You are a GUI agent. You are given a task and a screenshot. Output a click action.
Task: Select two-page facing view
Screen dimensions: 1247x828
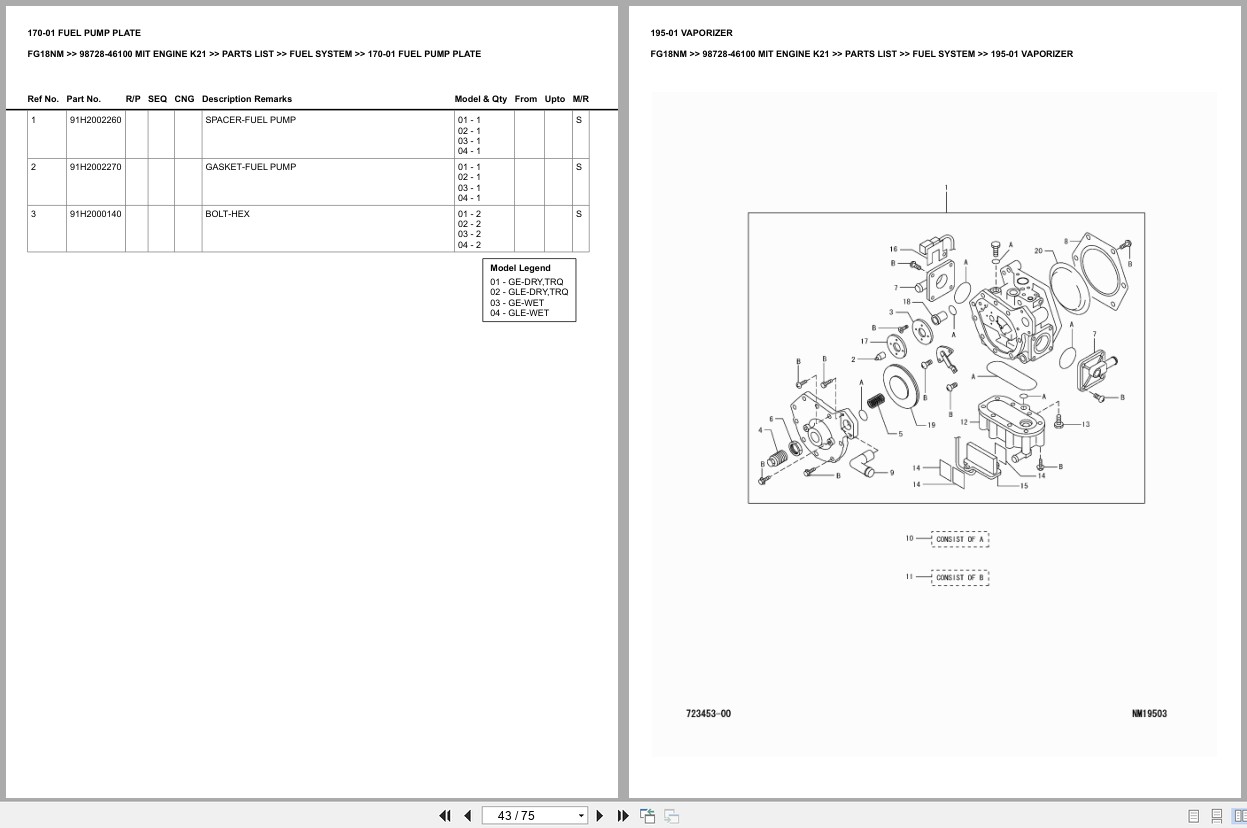1238,816
